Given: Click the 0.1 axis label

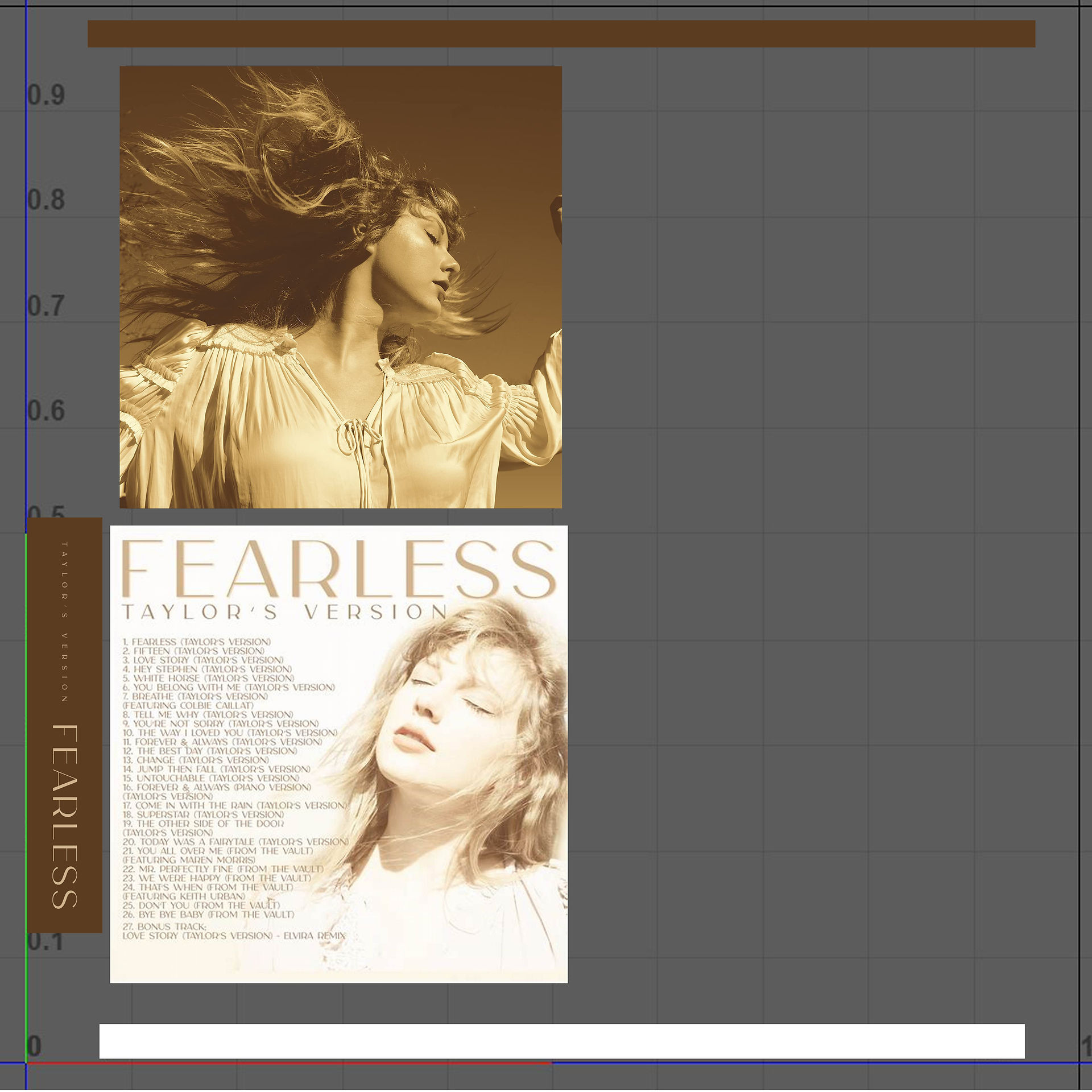Looking at the screenshot, I should [46, 942].
